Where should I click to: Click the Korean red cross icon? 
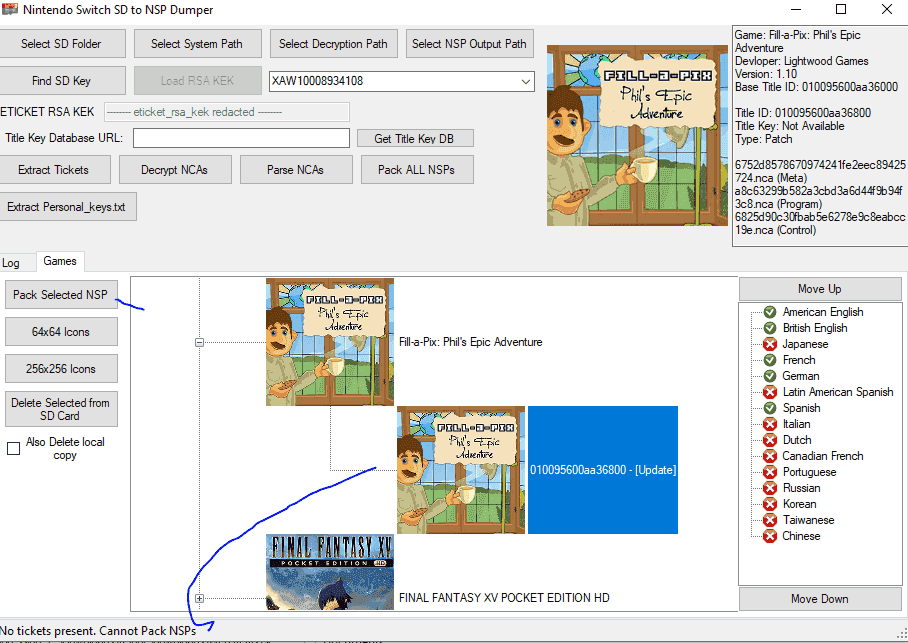(770, 505)
